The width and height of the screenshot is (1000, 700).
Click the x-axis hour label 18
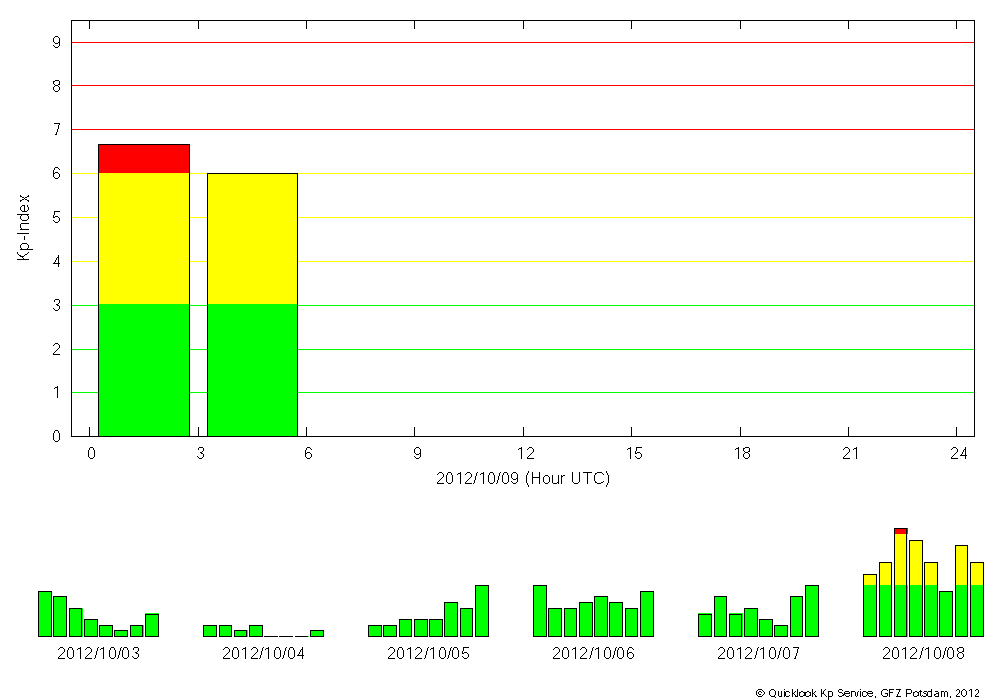[742, 453]
